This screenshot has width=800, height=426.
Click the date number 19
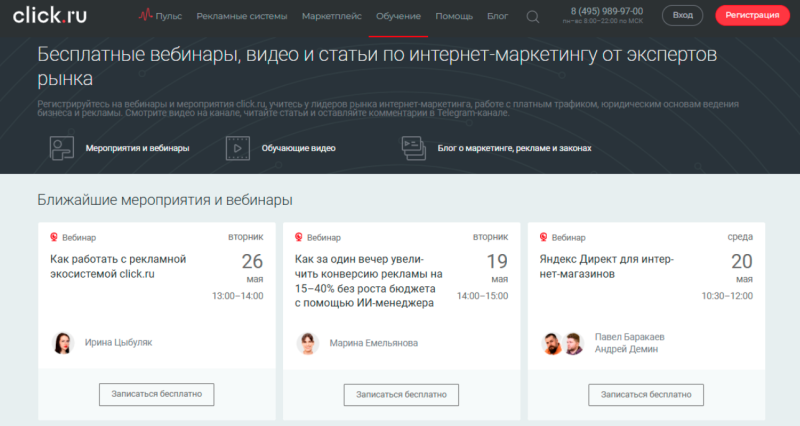tap(497, 262)
